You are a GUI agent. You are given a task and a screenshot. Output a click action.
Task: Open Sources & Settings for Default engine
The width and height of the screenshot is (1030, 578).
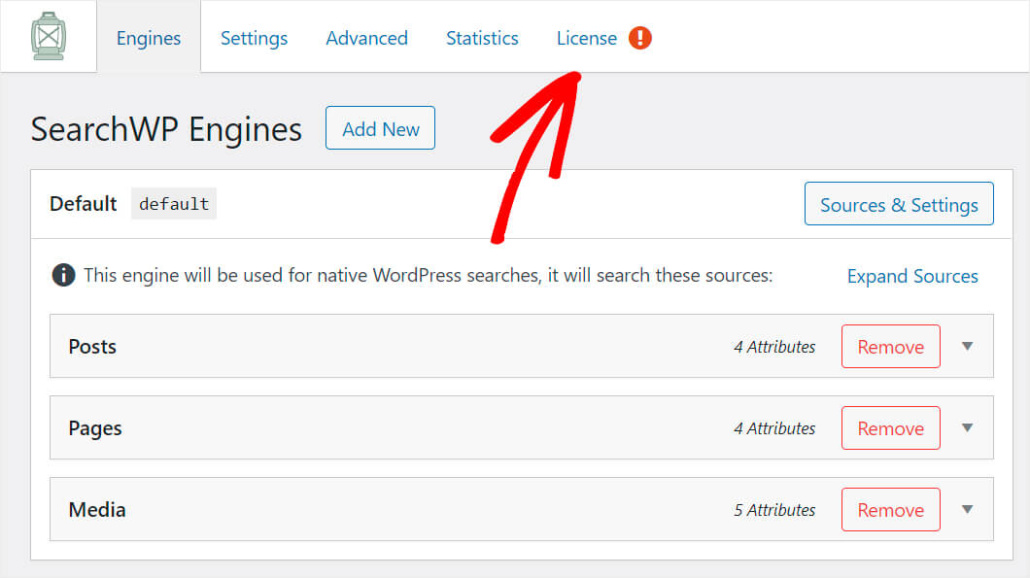pos(898,204)
